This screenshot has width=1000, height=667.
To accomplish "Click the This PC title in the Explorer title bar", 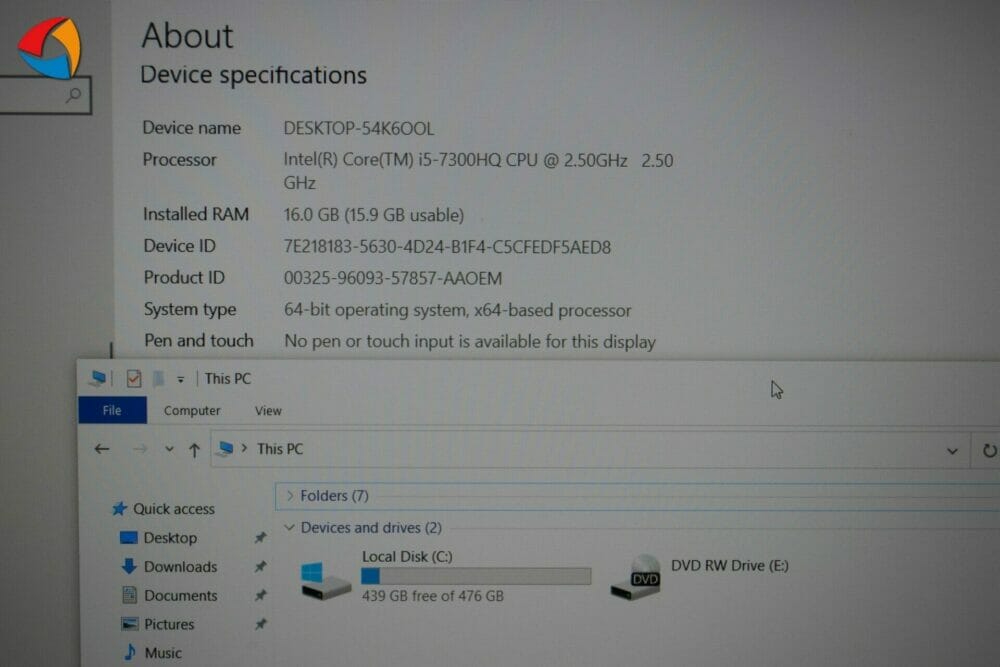I will click(228, 379).
